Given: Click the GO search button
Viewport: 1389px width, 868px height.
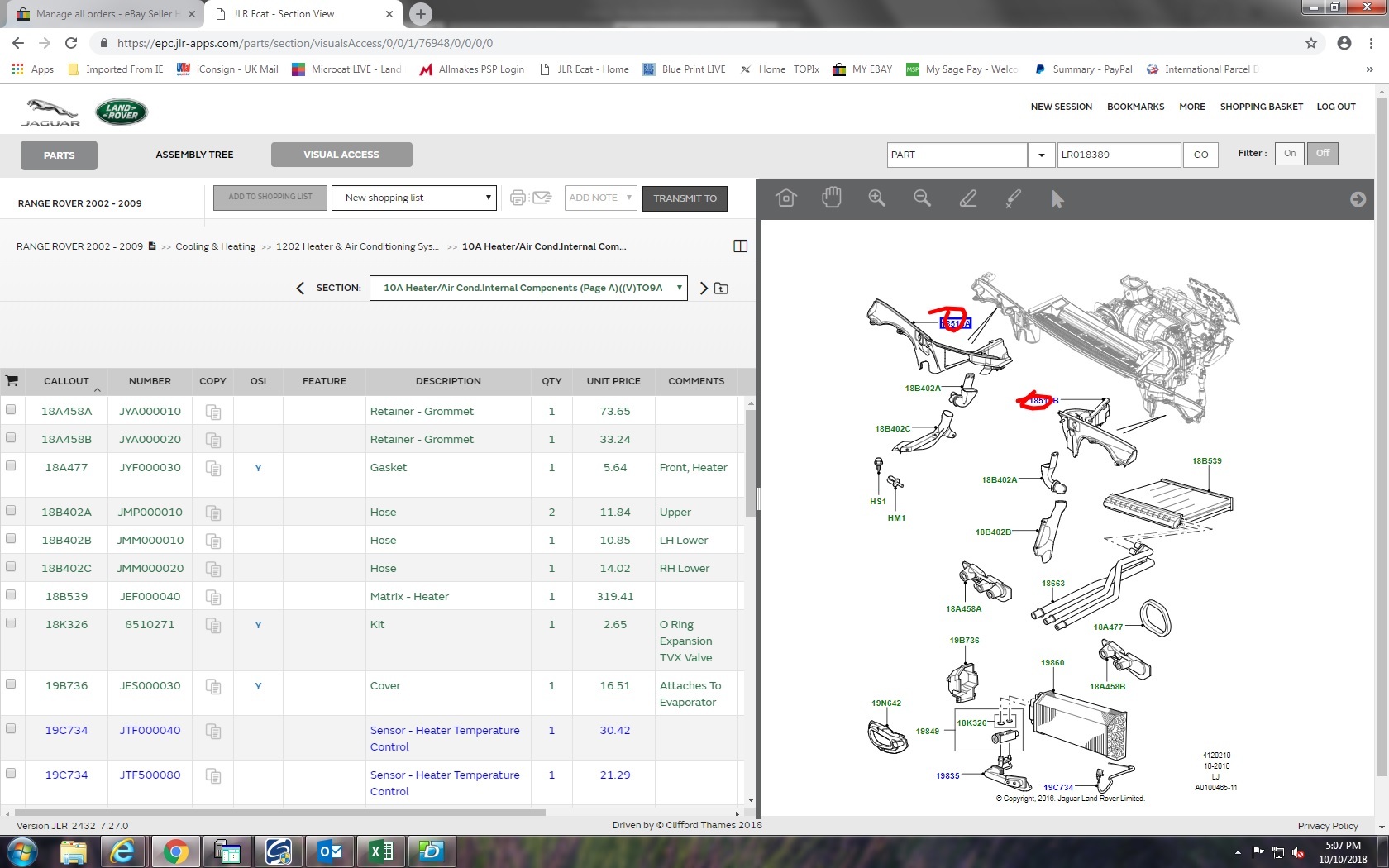Looking at the screenshot, I should [1201, 155].
